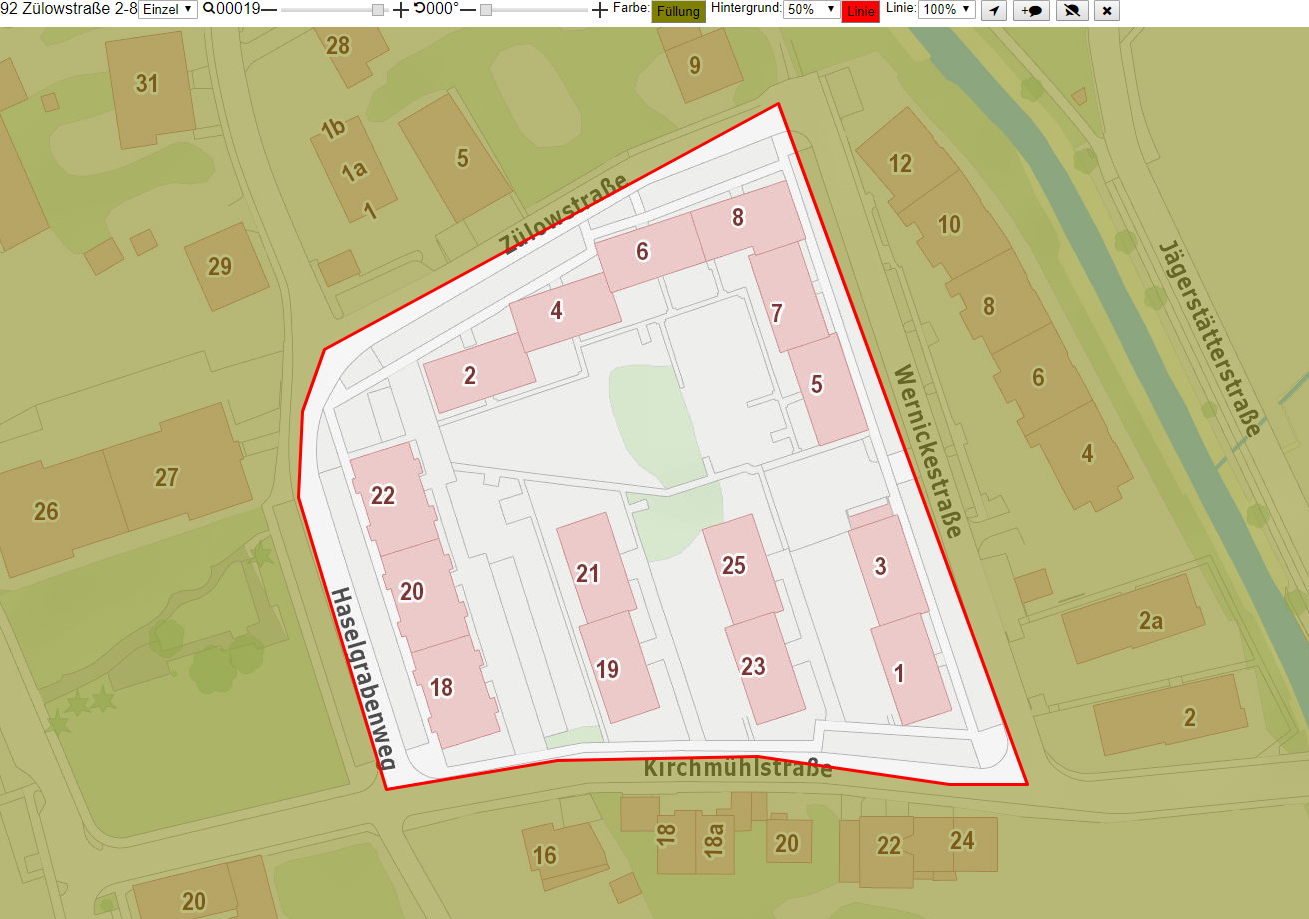Click the Füllung color swatch
Image resolution: width=1309 pixels, height=919 pixels.
point(679,12)
